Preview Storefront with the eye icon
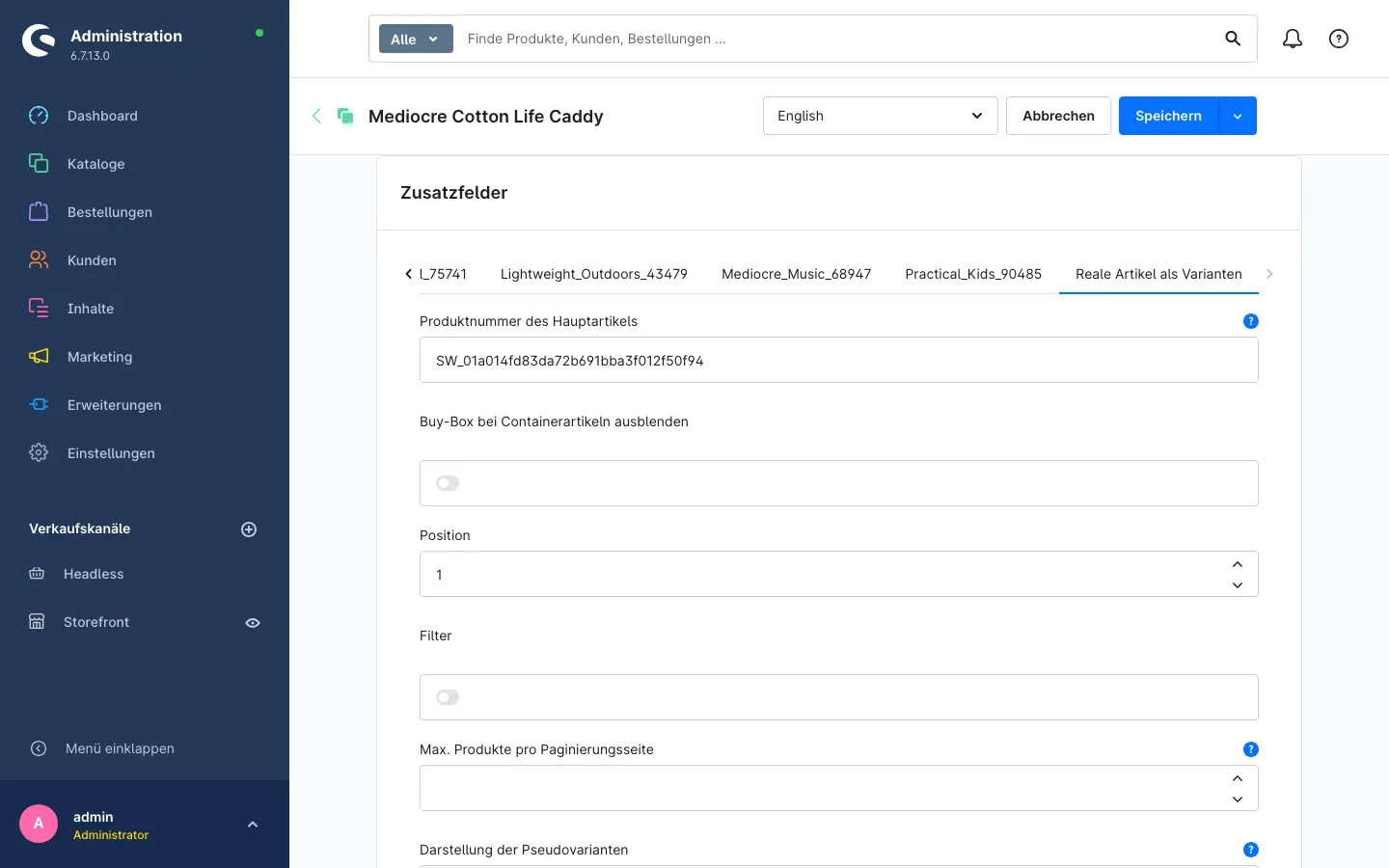The height and width of the screenshot is (868, 1389). pyautogui.click(x=253, y=623)
